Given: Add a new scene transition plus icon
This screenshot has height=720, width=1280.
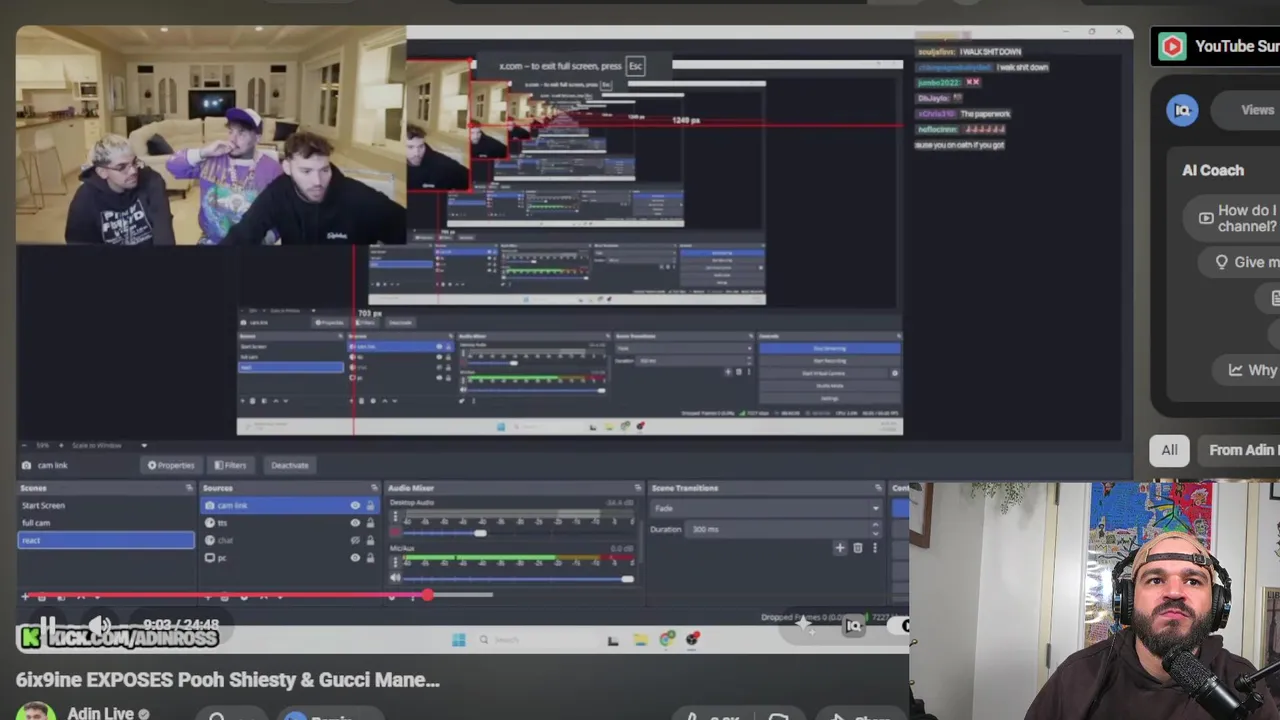Looking at the screenshot, I should [840, 548].
